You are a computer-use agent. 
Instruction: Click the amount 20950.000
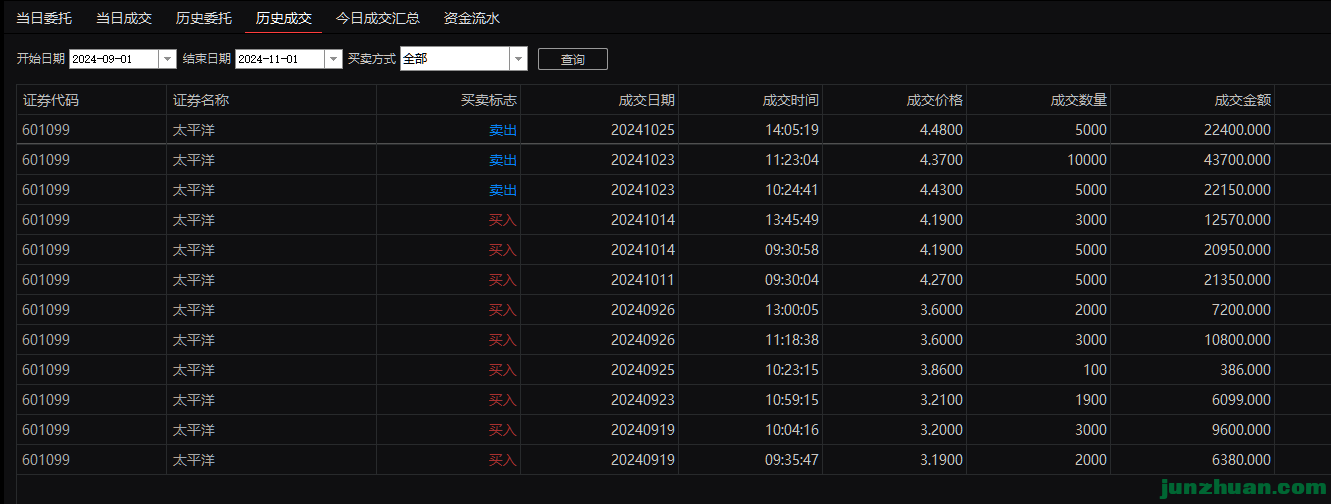coord(1238,250)
